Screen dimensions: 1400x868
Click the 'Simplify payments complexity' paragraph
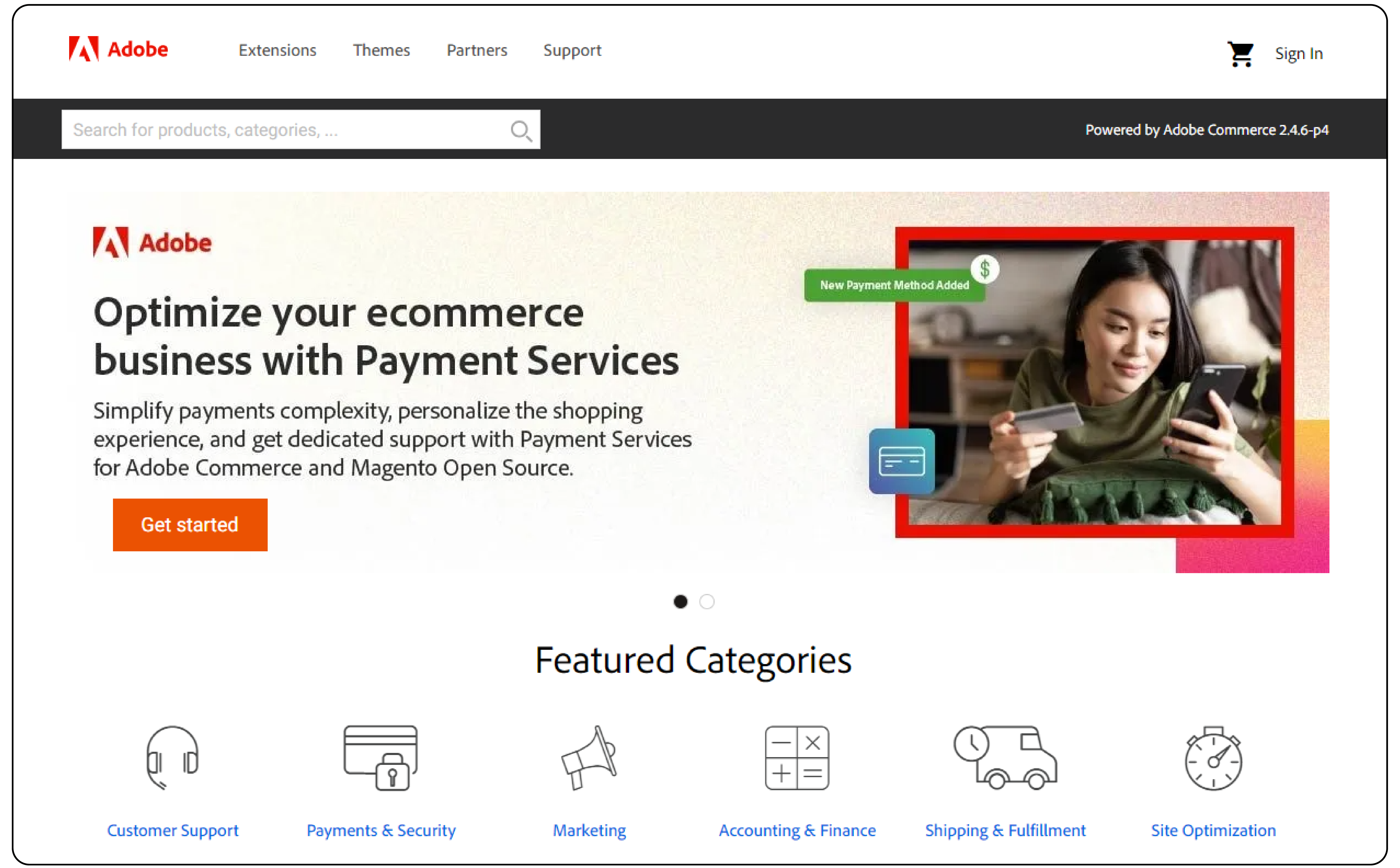pyautogui.click(x=392, y=439)
